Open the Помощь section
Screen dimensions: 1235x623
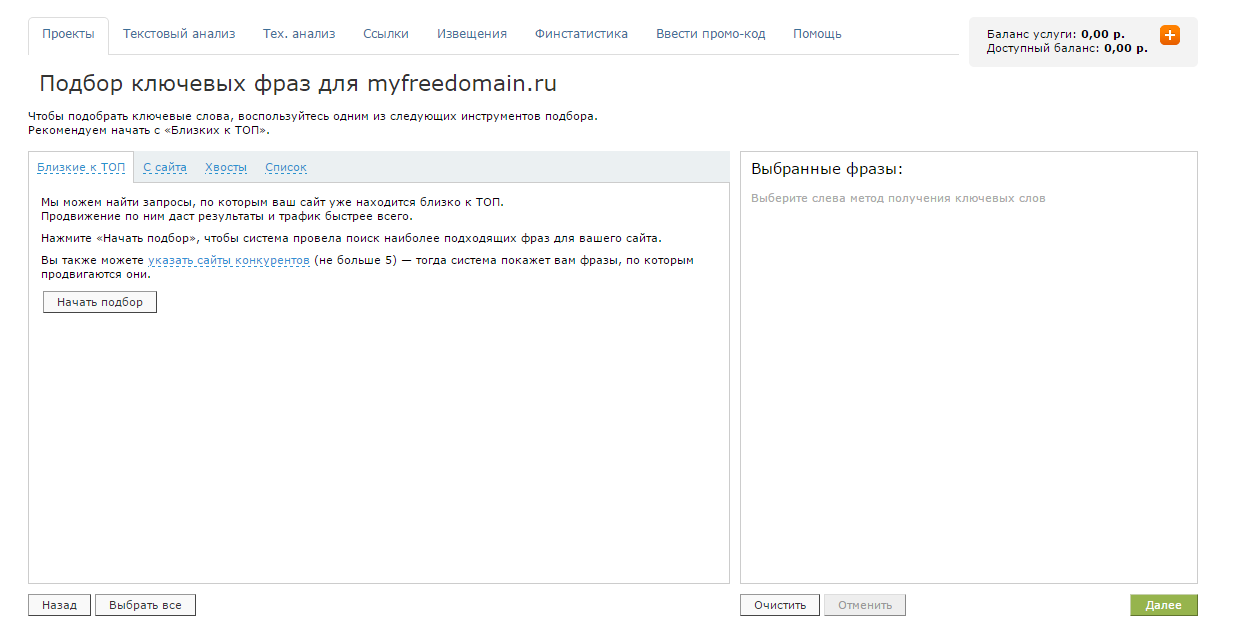tap(817, 34)
